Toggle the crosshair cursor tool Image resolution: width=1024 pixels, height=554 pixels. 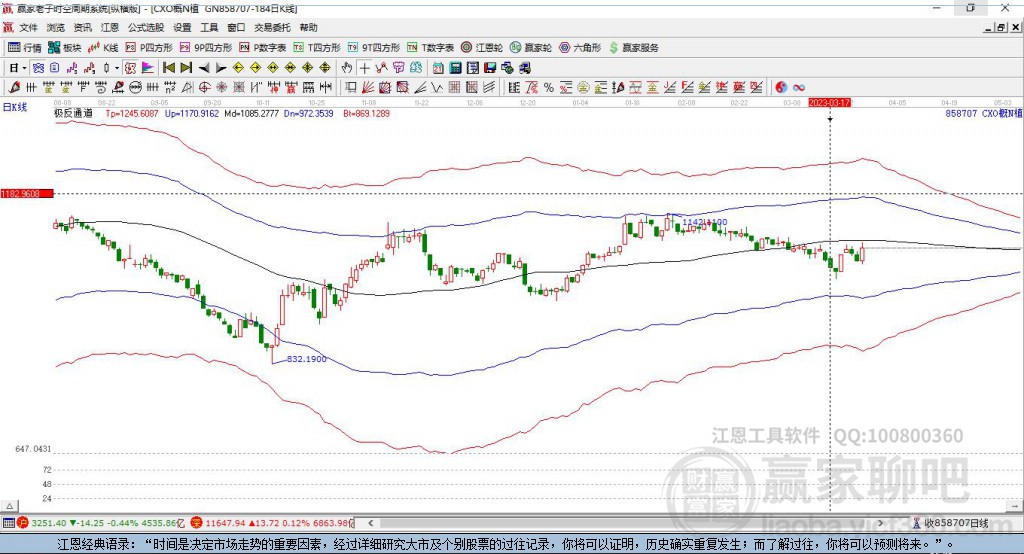(364, 68)
